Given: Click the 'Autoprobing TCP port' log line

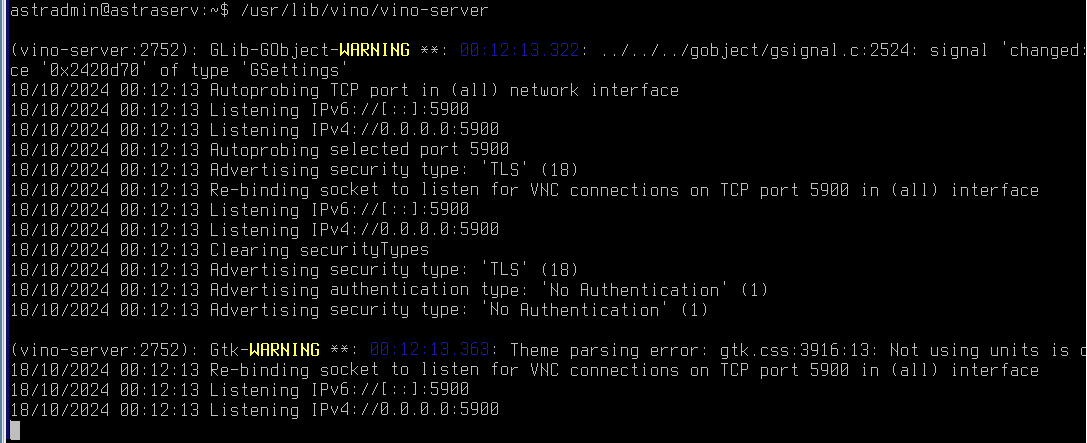Looking at the screenshot, I should click(345, 90).
